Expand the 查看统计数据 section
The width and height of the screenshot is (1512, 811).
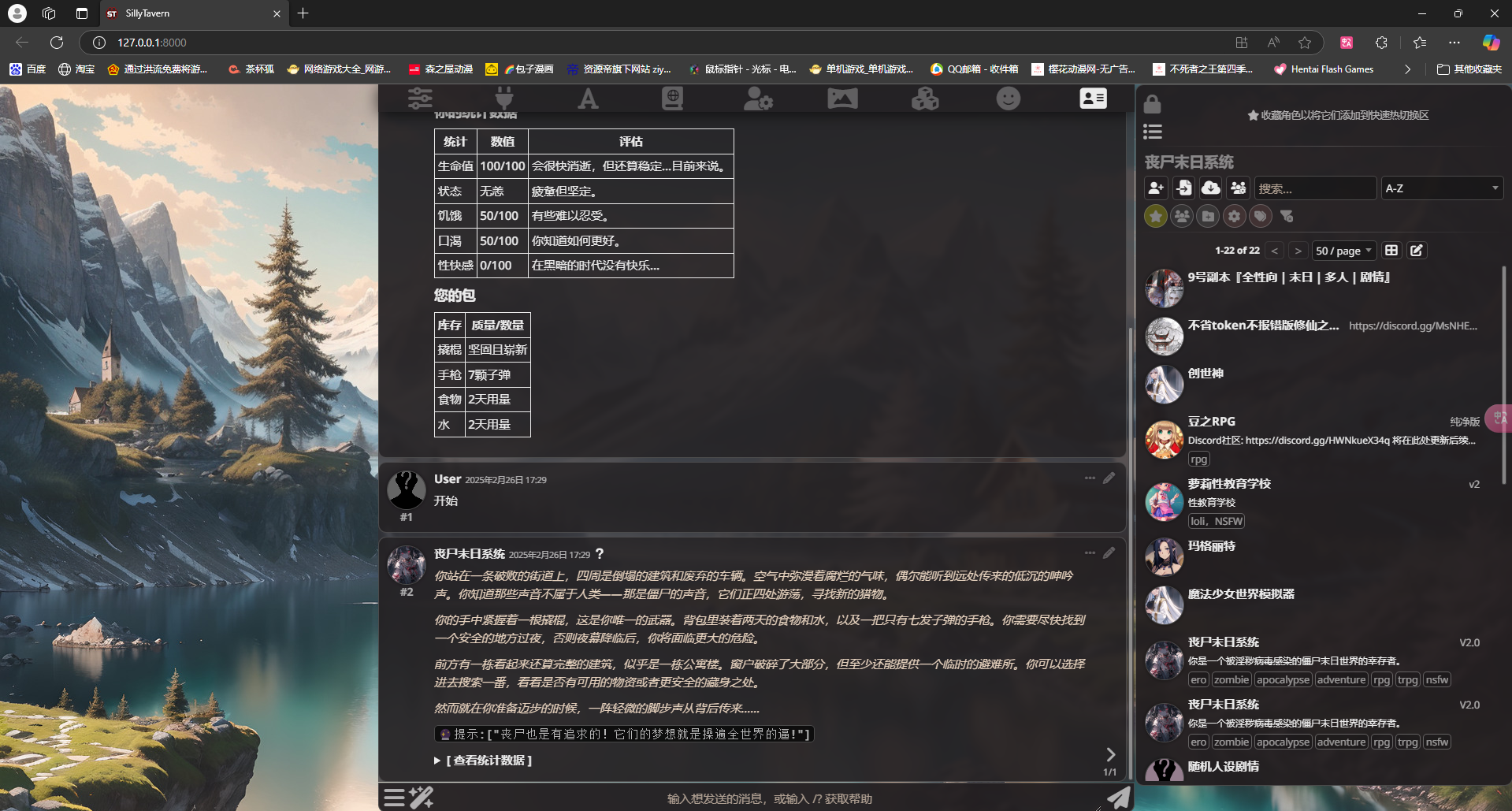484,760
